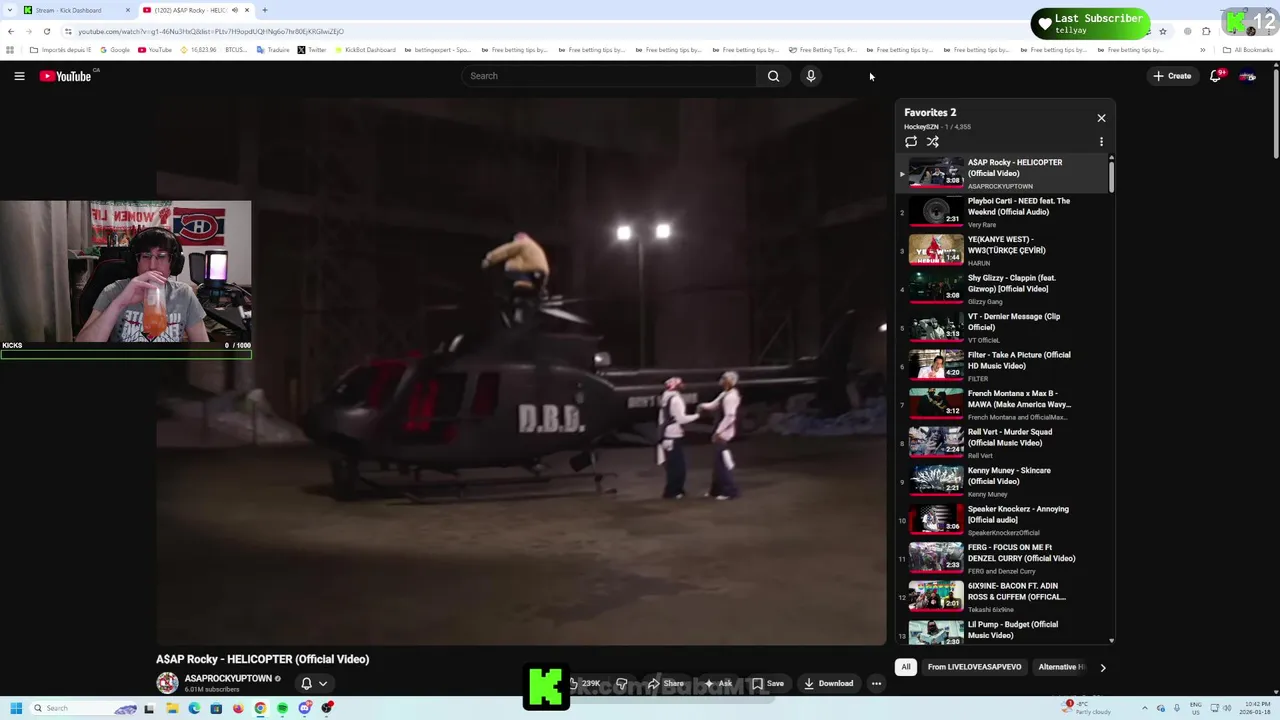Select the From LIVELOVEASAPVEVO chip
The height and width of the screenshot is (720, 1280).
click(x=974, y=667)
